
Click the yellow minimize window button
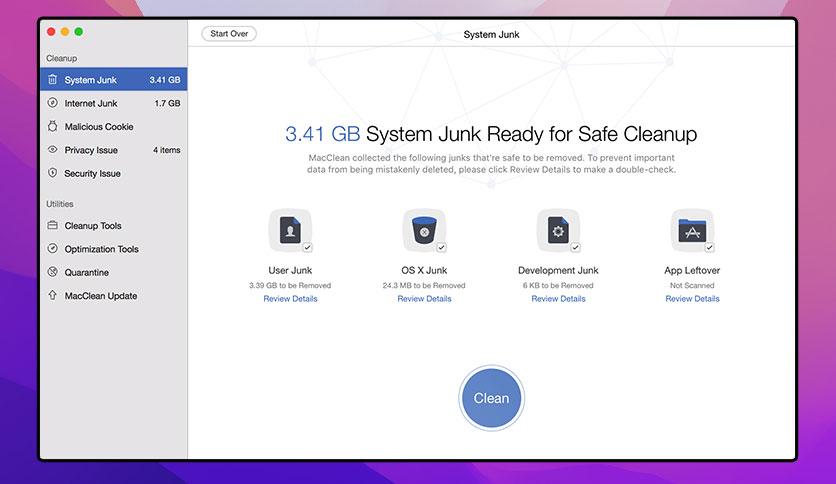pyautogui.click(x=65, y=31)
